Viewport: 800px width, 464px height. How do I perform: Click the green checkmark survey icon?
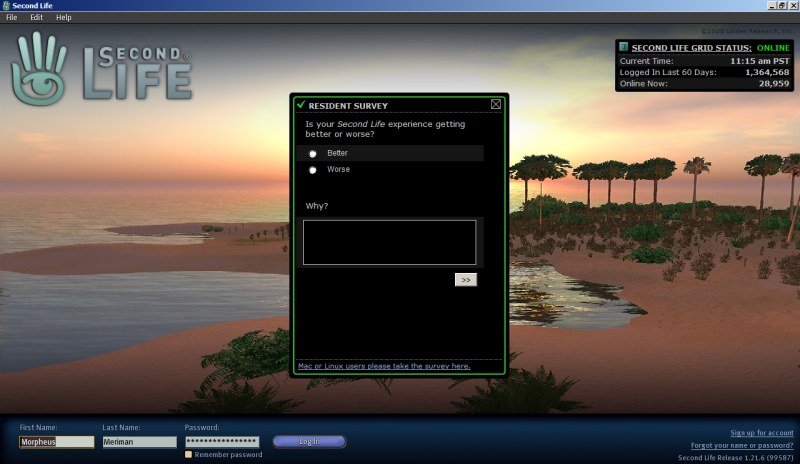click(x=301, y=105)
